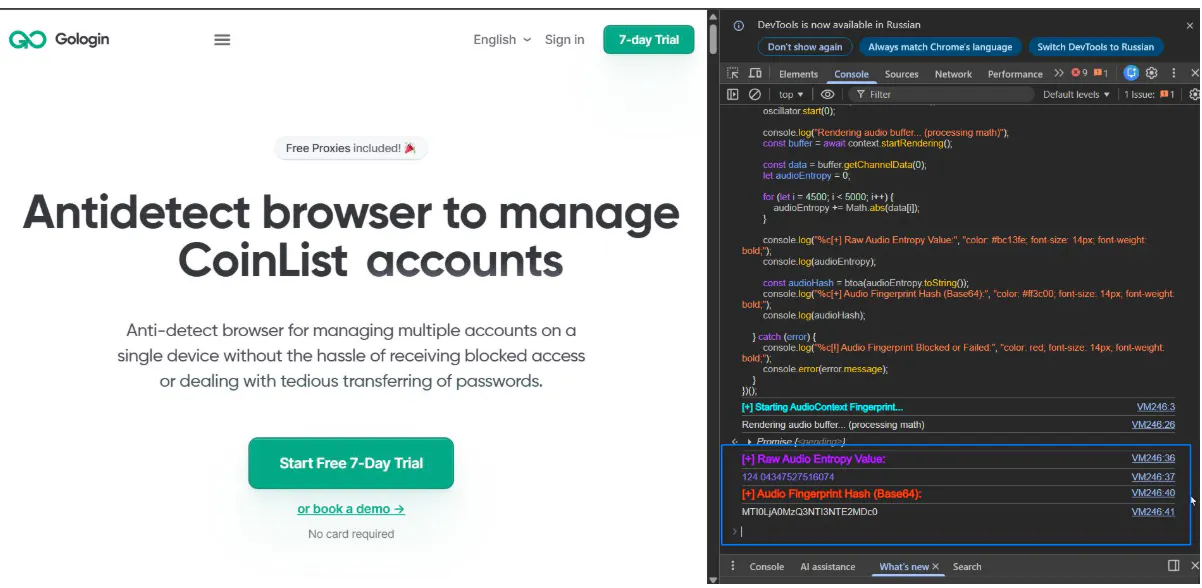Switch to the Sources tab
This screenshot has width=1202, height=588.
tap(901, 74)
